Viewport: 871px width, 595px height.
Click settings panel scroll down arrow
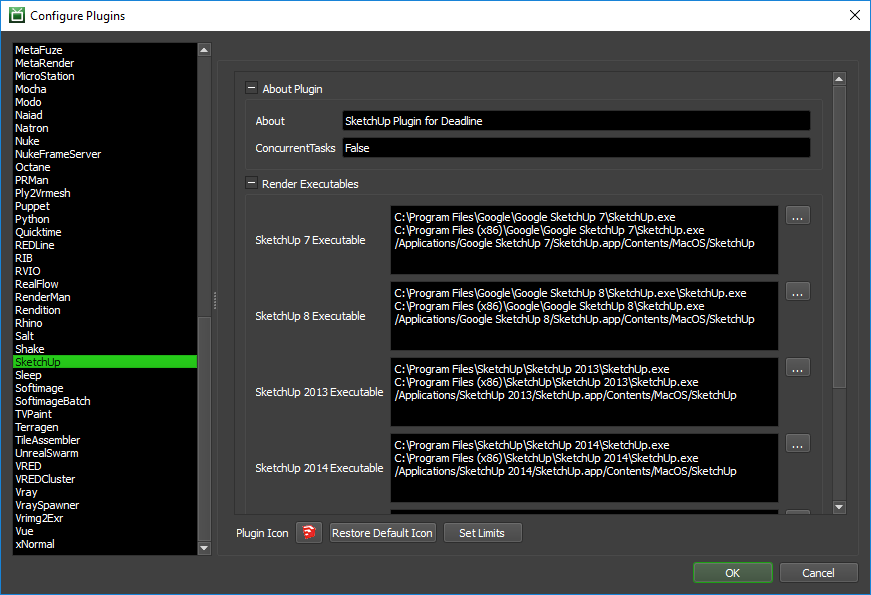coord(839,507)
